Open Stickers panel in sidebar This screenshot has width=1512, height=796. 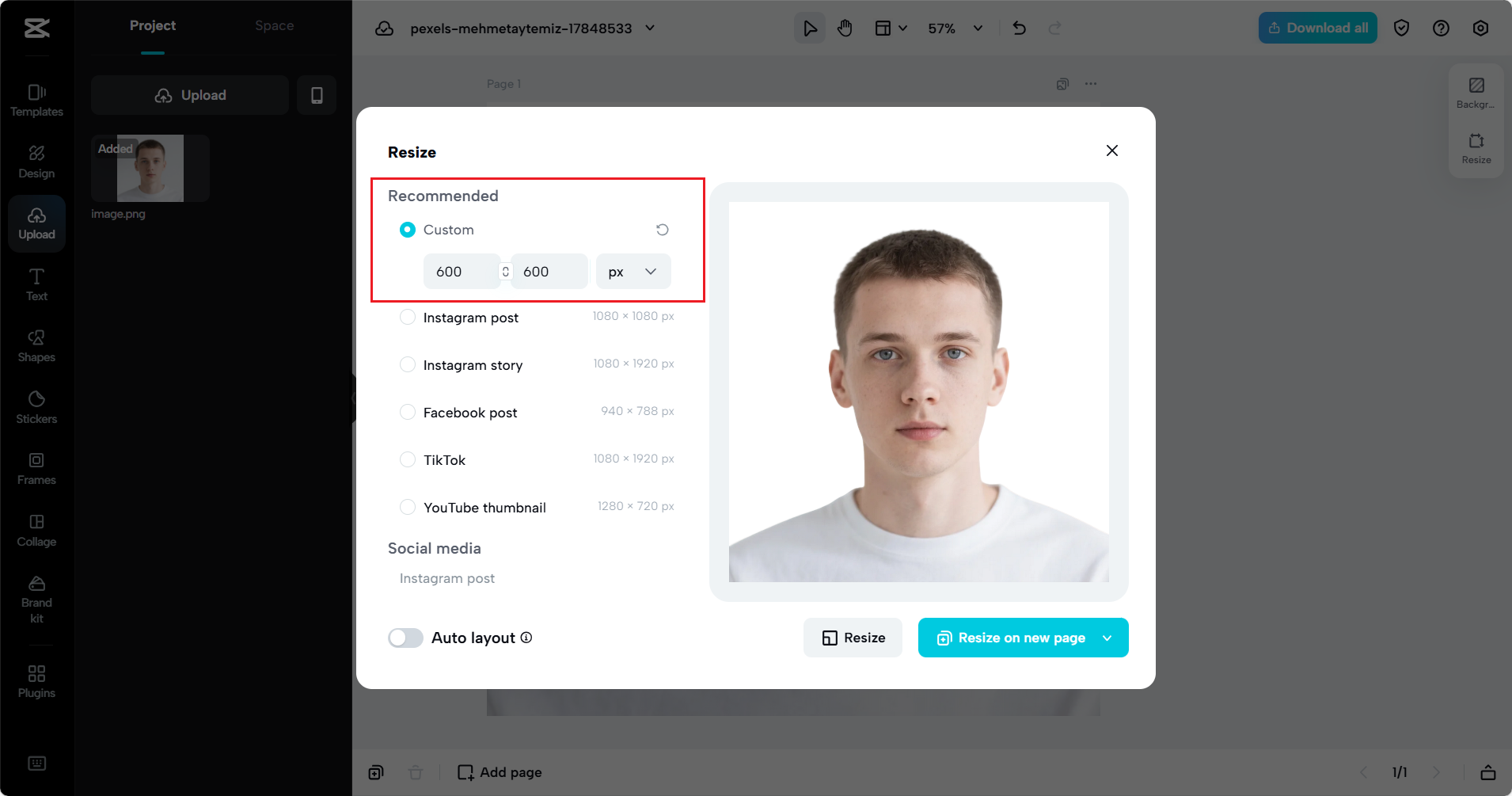click(x=36, y=407)
